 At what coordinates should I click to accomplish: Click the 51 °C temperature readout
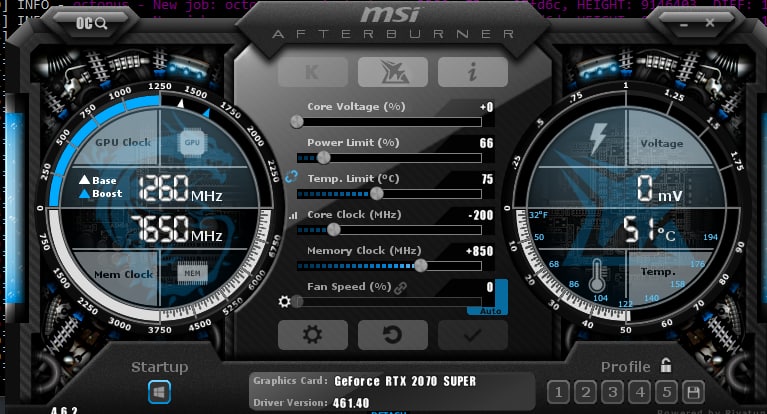tap(648, 230)
